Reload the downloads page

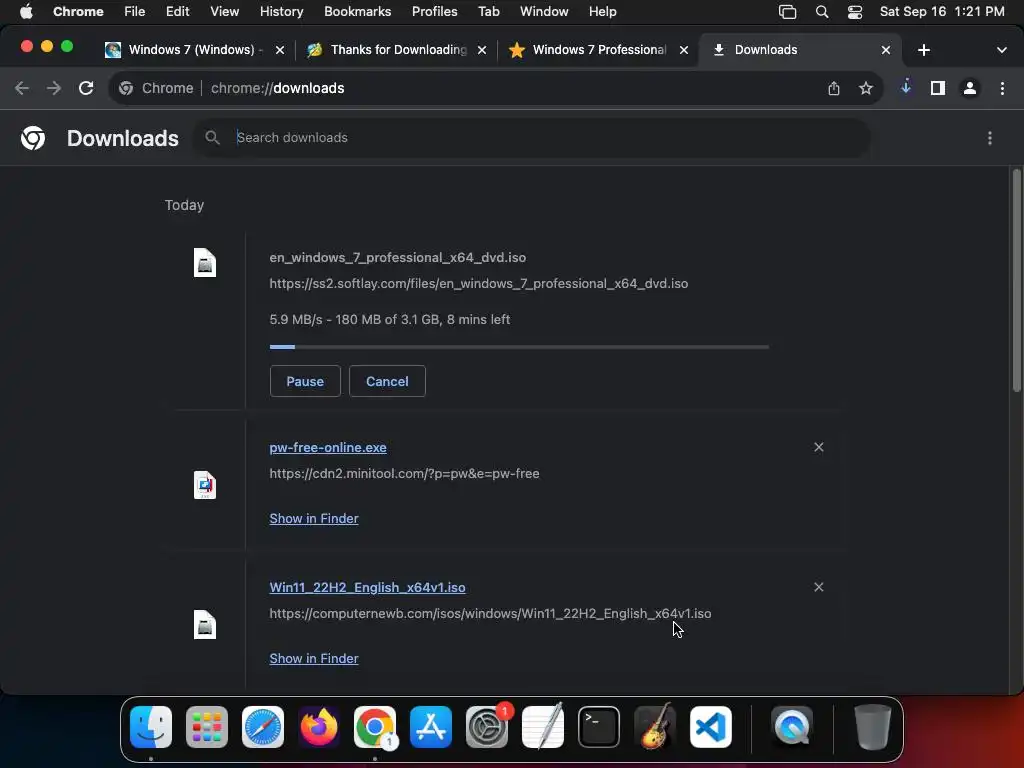point(86,88)
